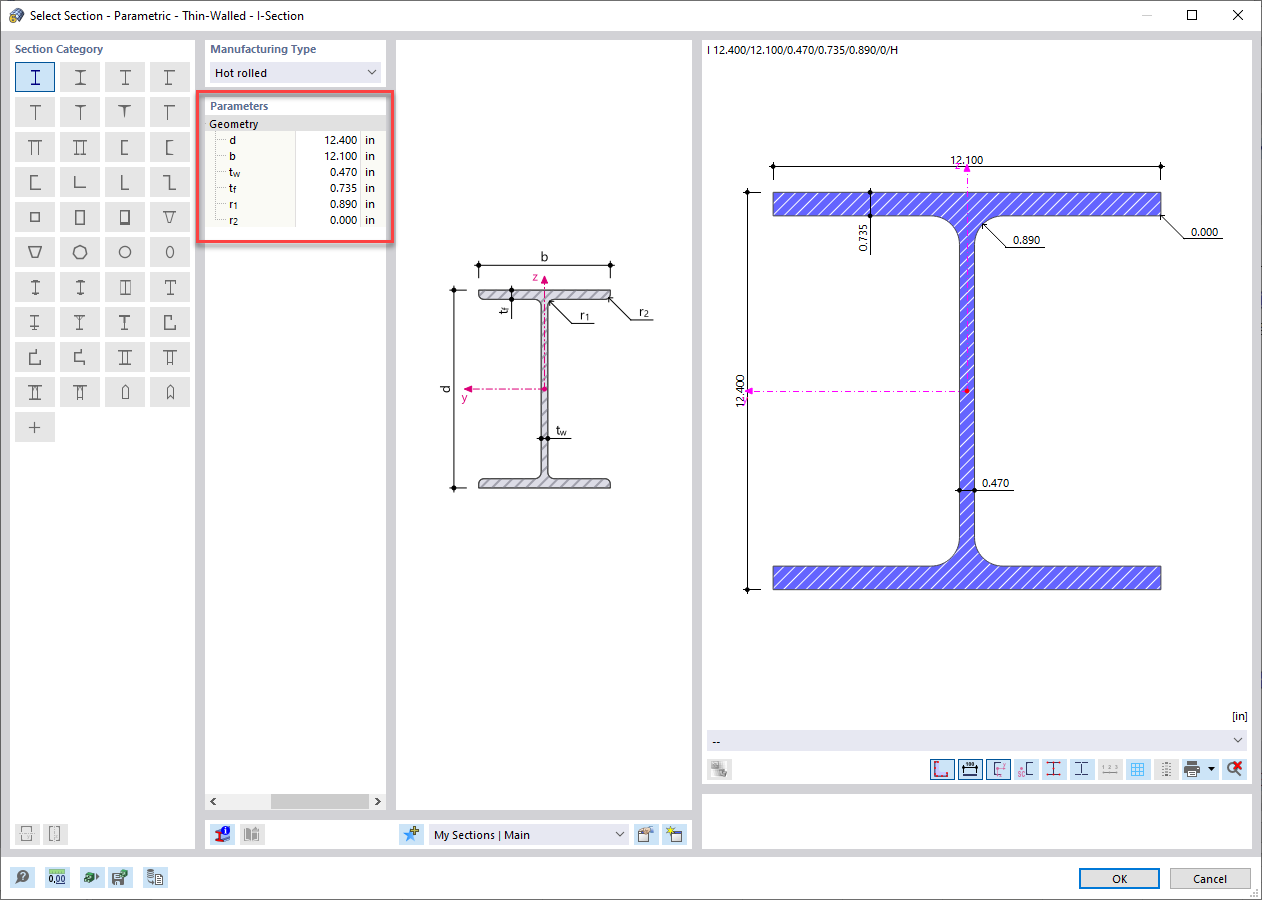1262x900 pixels.
Task: Select the hollow circle section category
Action: 125,252
